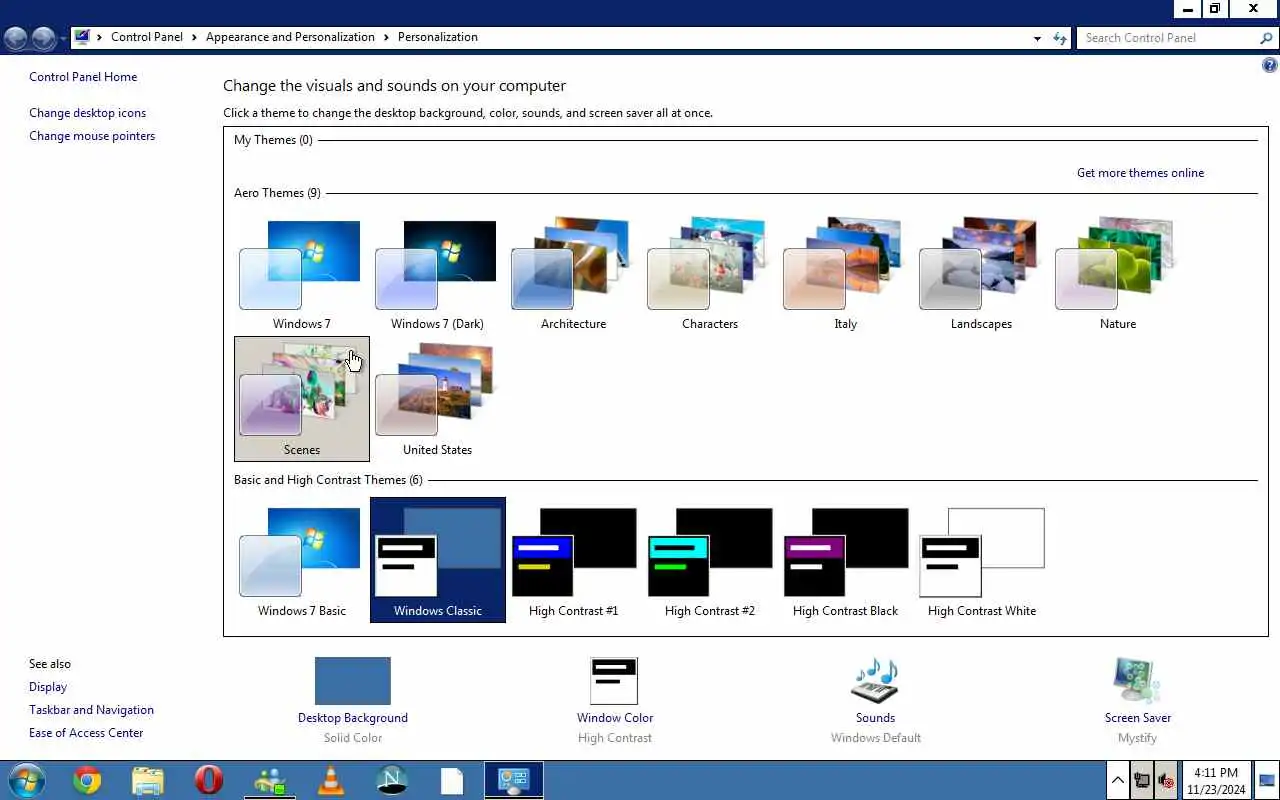
Task: Pick the Nature theme
Action: tap(1117, 273)
